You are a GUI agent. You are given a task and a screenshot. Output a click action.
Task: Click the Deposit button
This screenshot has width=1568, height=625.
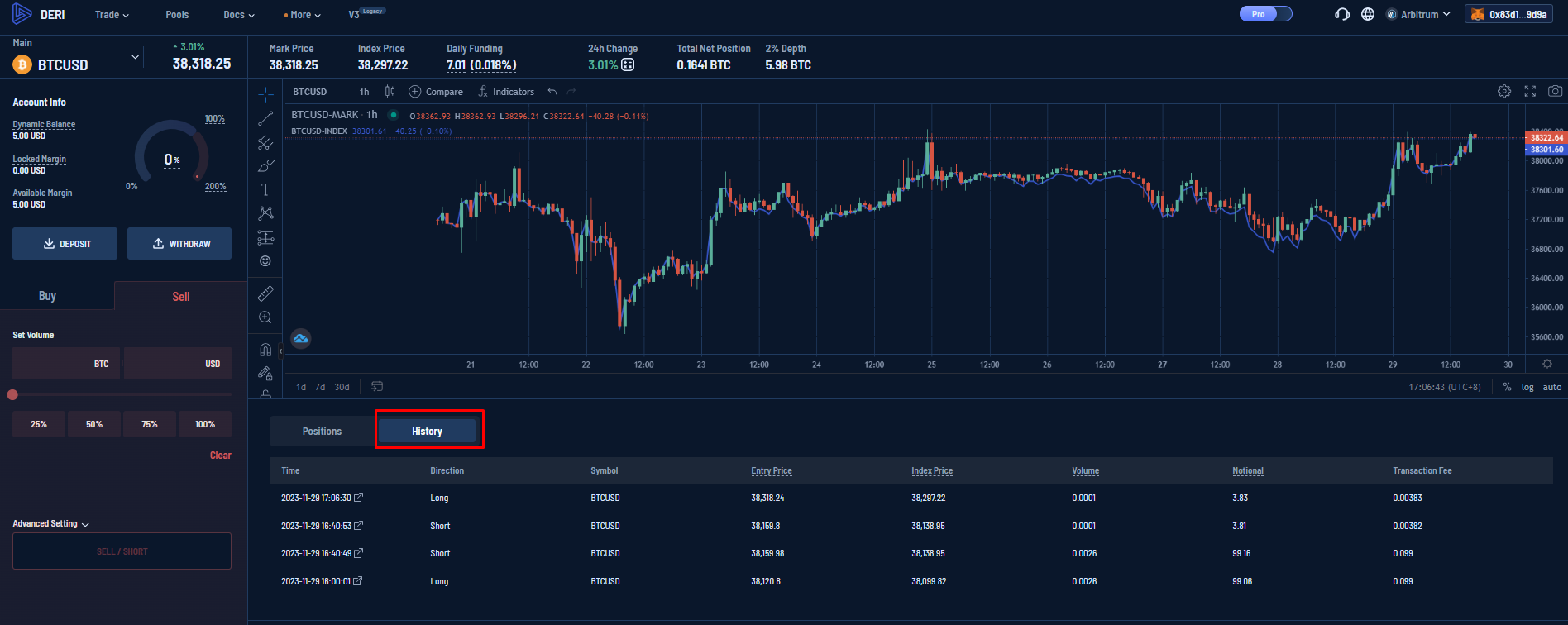tap(65, 244)
